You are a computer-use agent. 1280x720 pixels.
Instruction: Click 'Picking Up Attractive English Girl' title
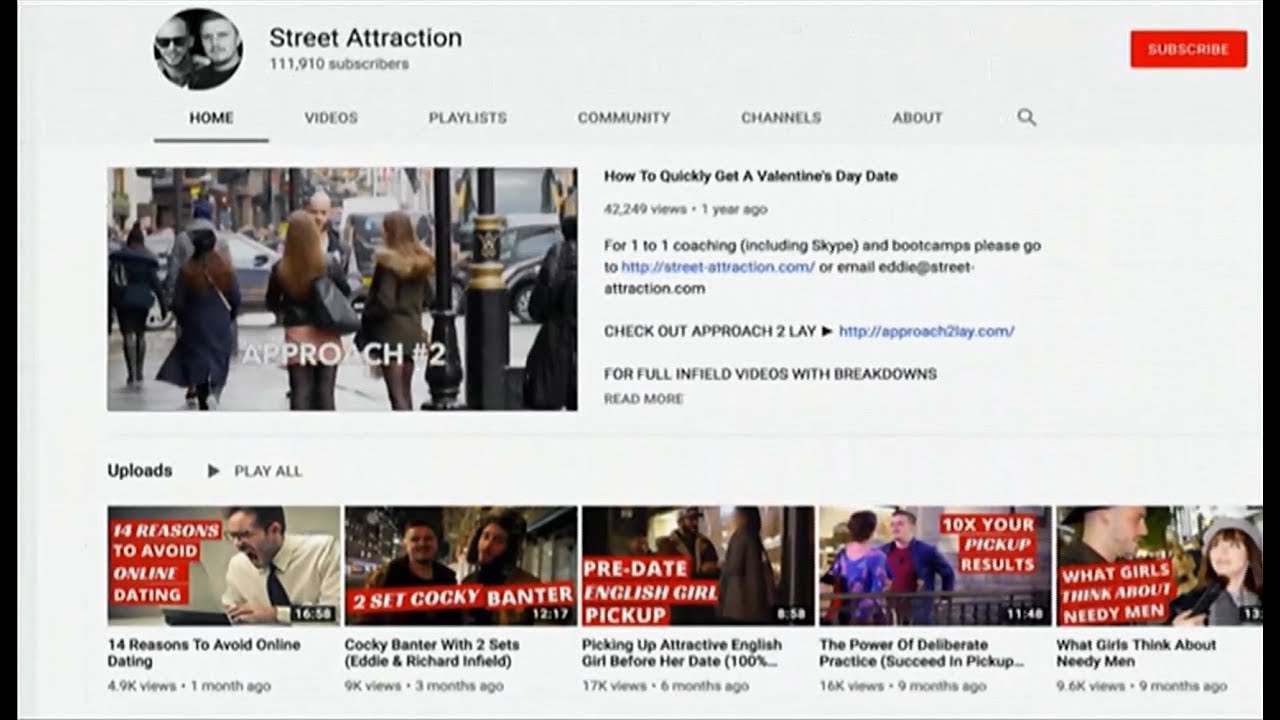tap(682, 653)
